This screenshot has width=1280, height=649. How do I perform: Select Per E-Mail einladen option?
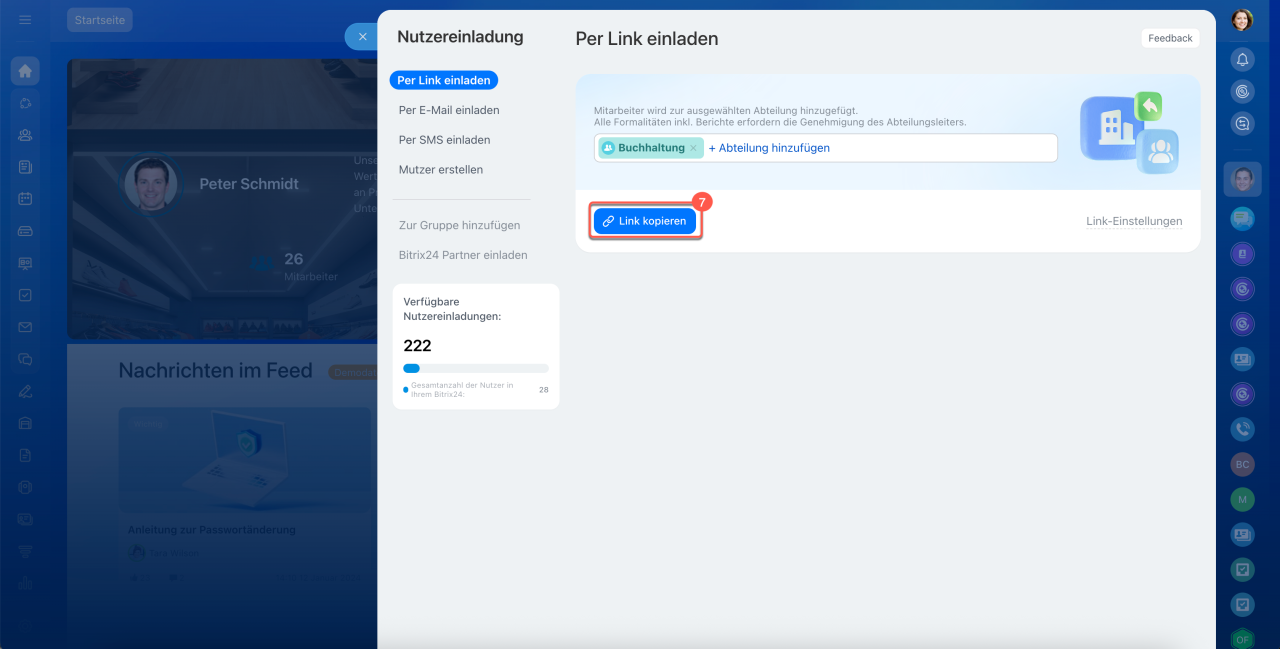(449, 110)
